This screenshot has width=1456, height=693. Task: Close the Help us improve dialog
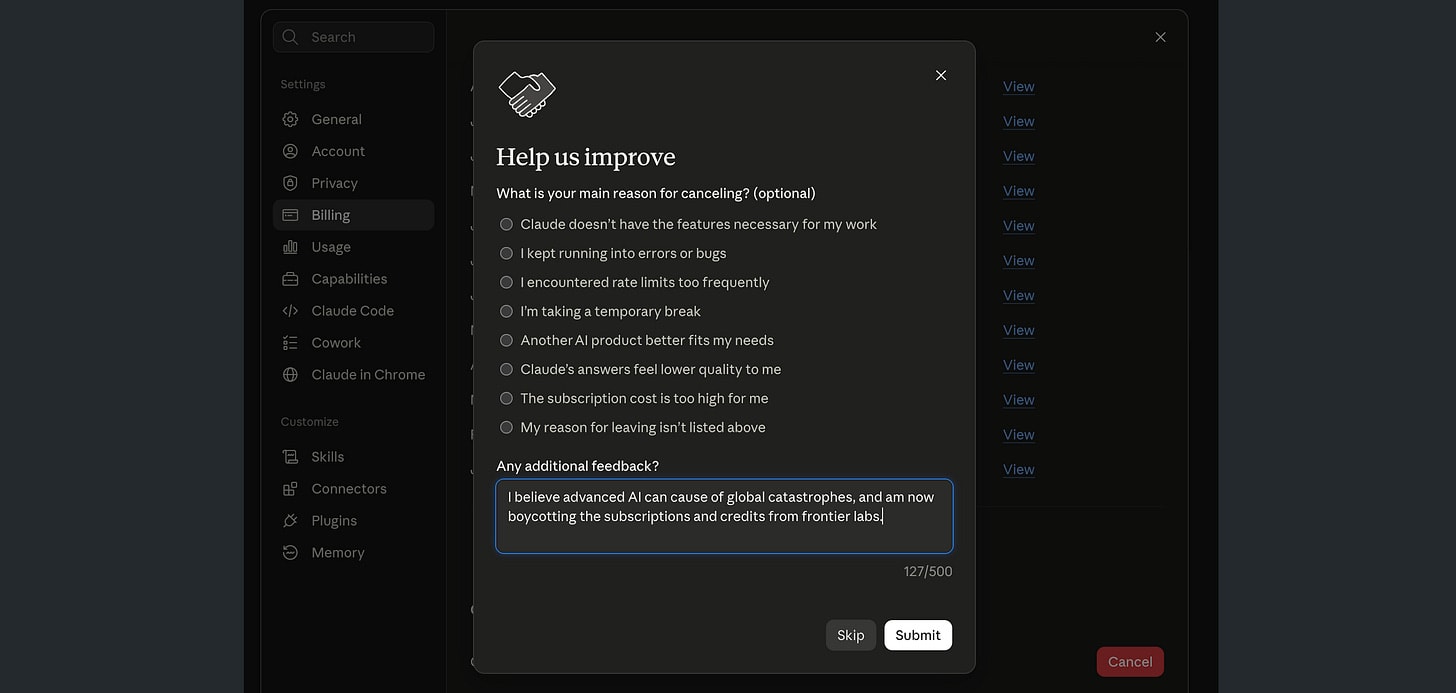(941, 75)
